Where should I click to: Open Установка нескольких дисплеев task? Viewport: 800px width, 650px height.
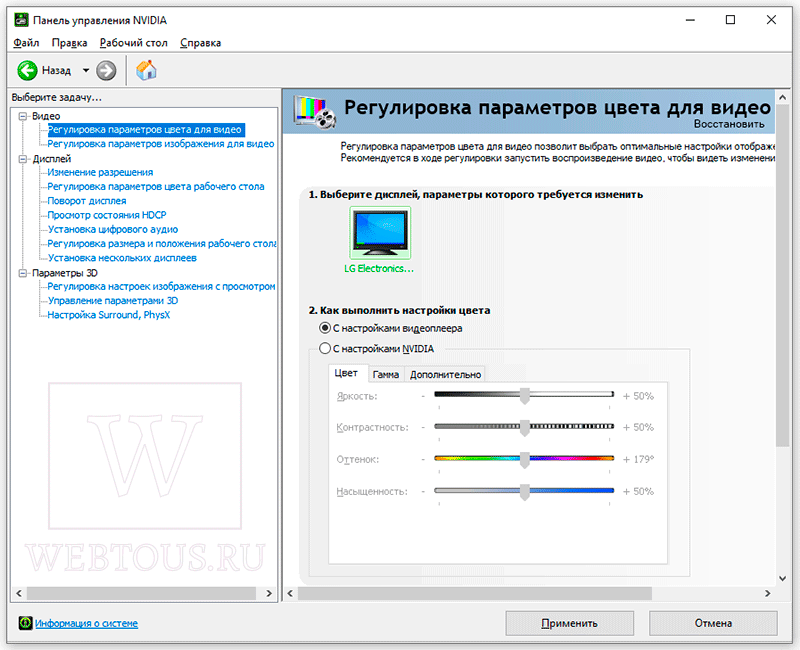pos(122,258)
